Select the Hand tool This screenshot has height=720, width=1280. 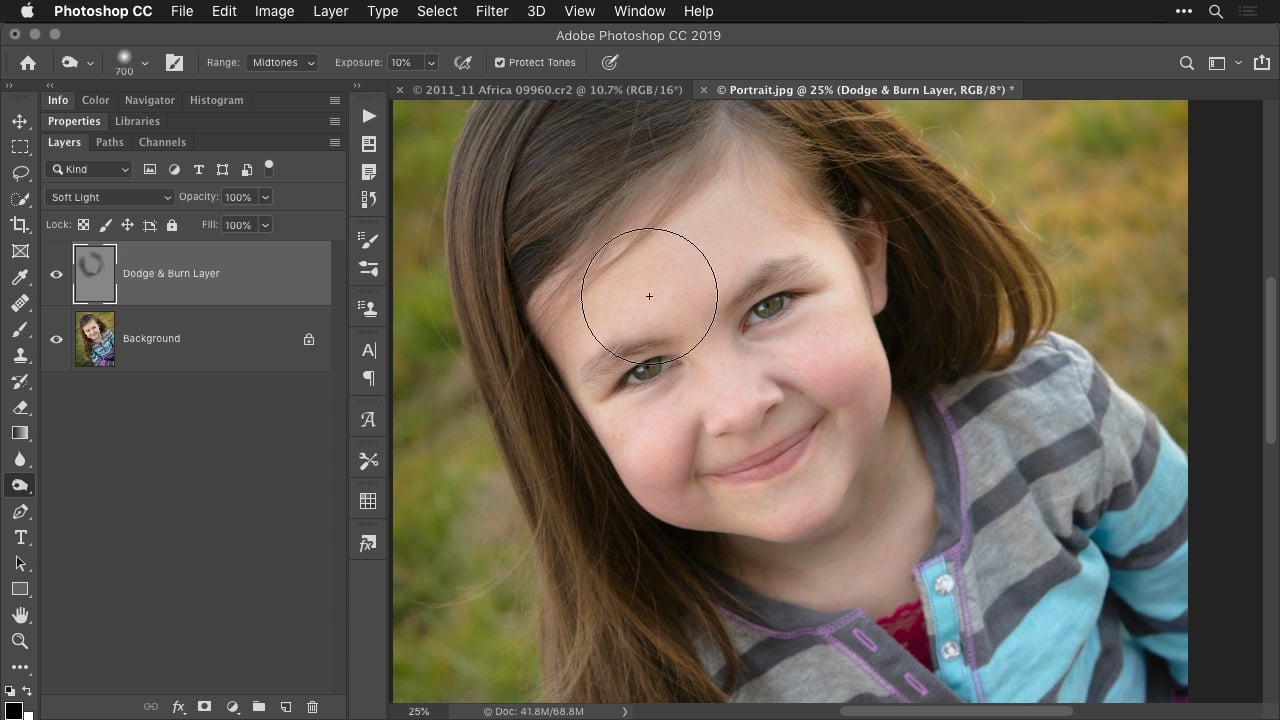click(20, 615)
